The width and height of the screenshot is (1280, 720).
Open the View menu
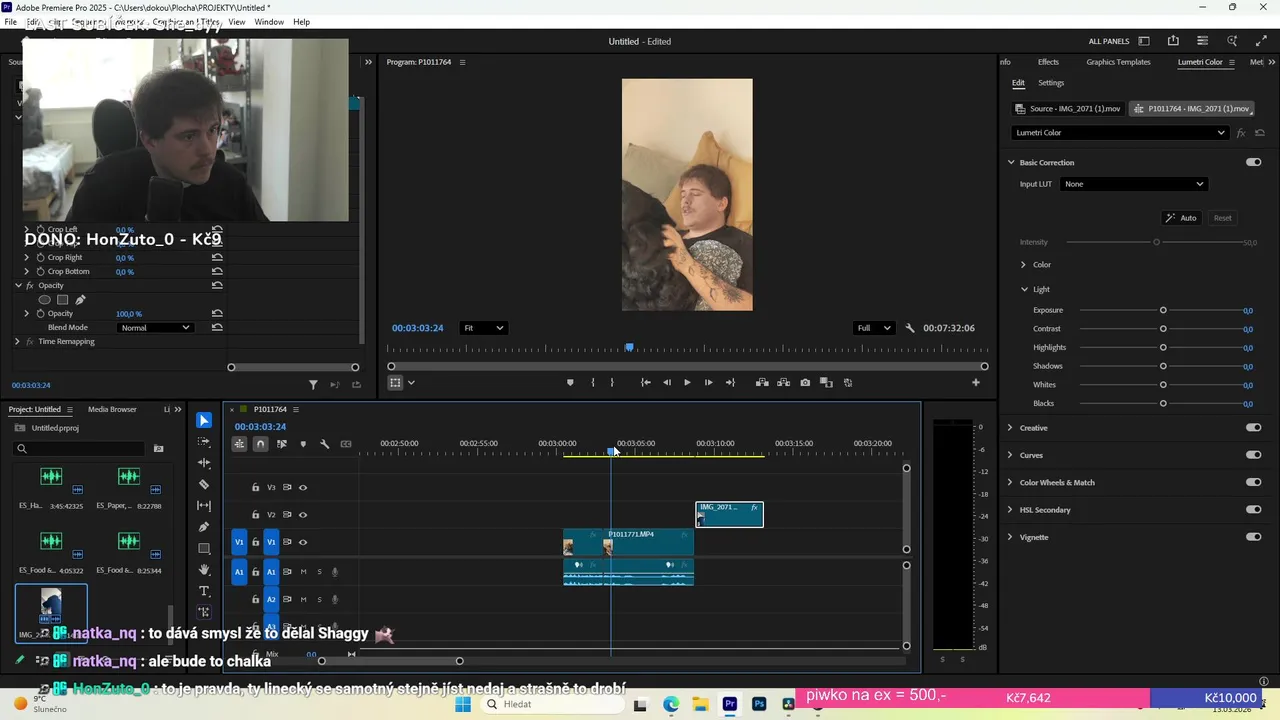(237, 22)
